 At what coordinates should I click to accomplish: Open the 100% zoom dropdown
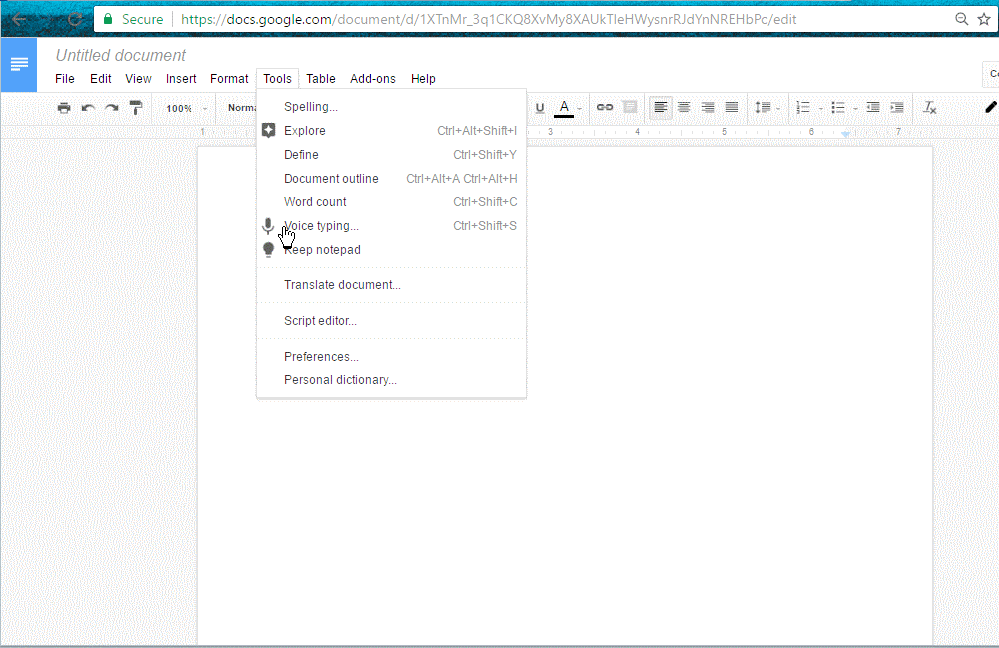(187, 108)
